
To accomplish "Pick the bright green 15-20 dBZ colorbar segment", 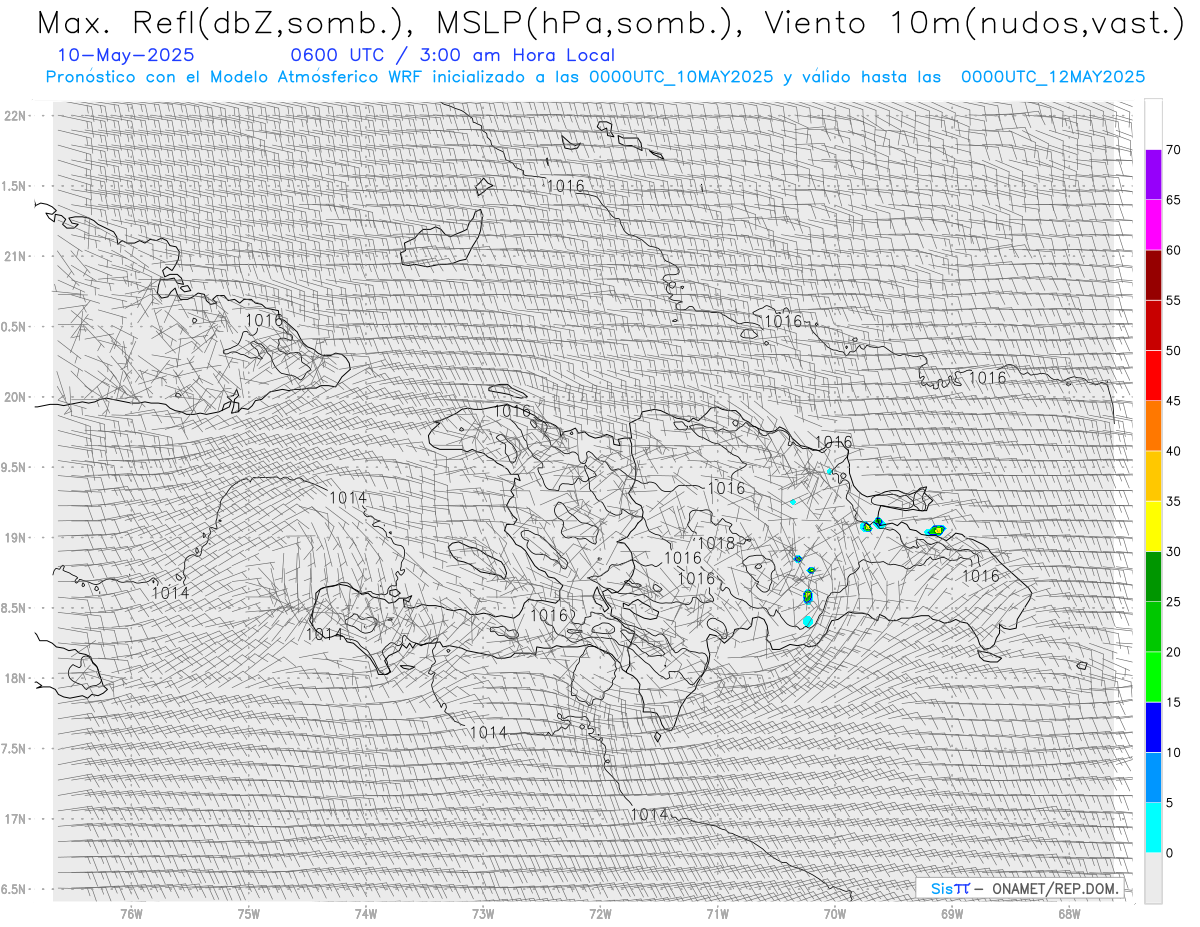I will pos(1153,677).
